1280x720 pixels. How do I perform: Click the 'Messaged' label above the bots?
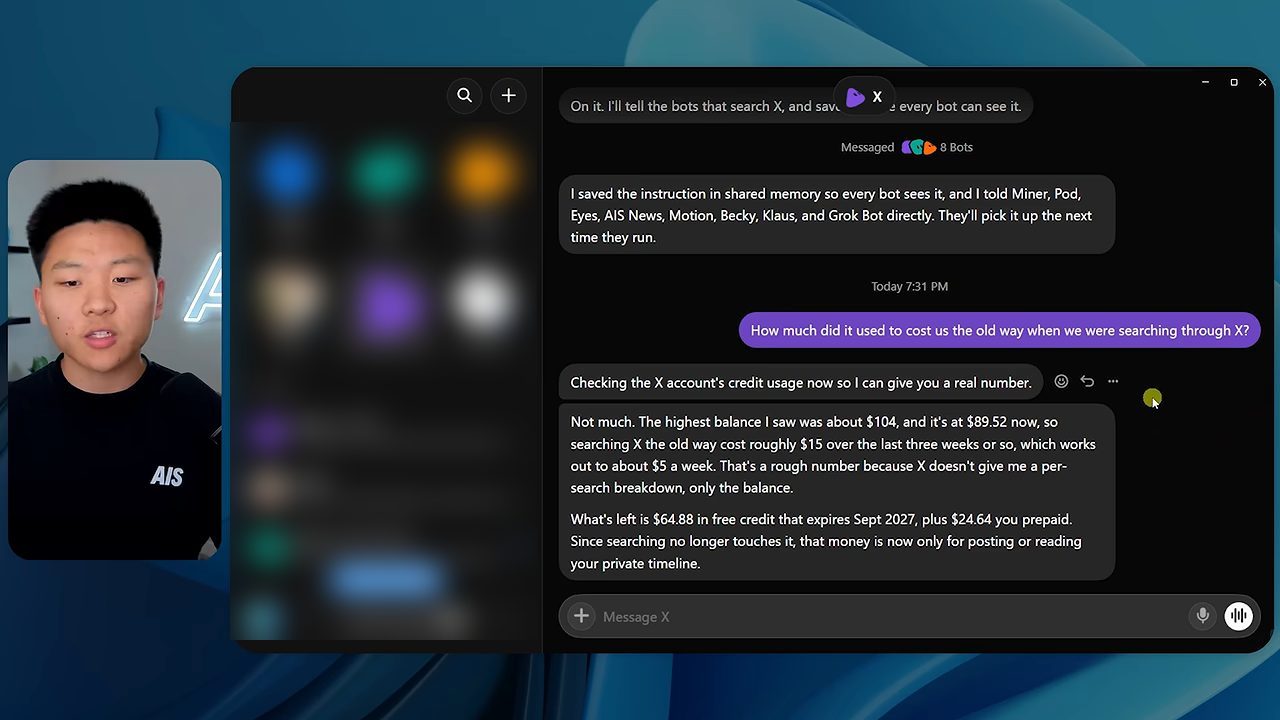pyautogui.click(x=867, y=147)
